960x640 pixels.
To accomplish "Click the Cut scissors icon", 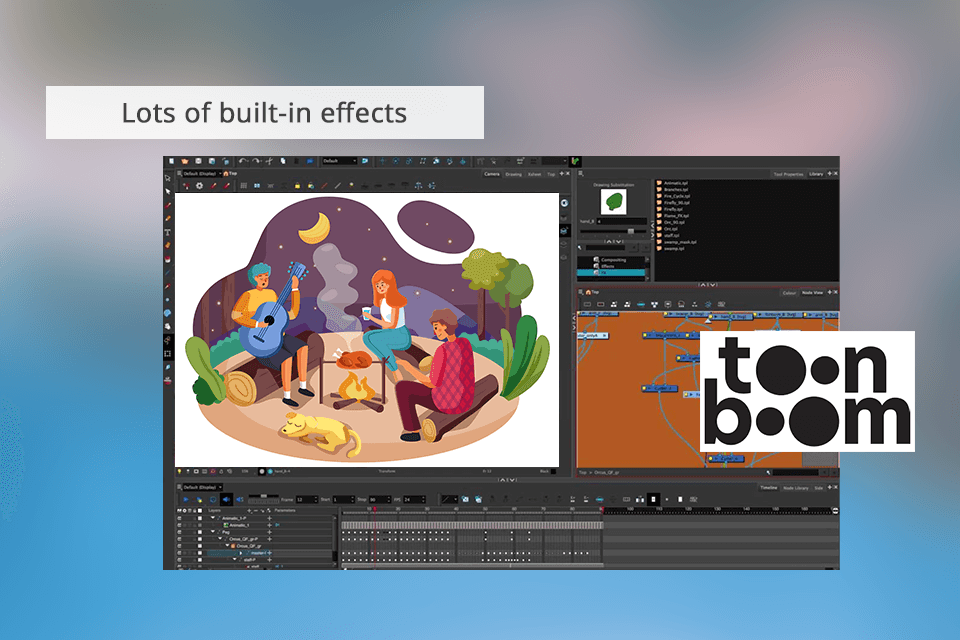I will click(x=269, y=161).
